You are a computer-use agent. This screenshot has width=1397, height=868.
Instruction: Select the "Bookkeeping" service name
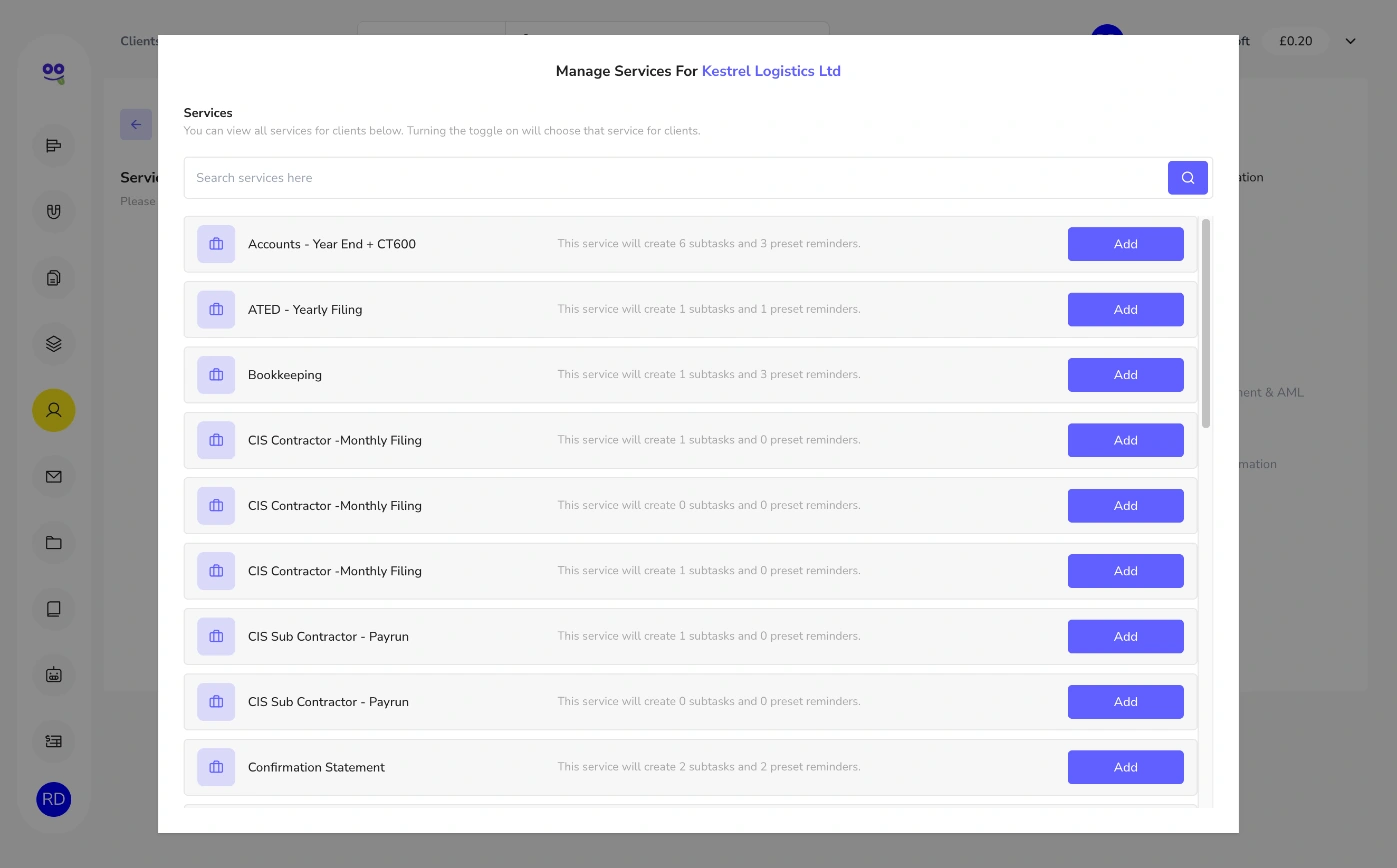pyautogui.click(x=285, y=375)
